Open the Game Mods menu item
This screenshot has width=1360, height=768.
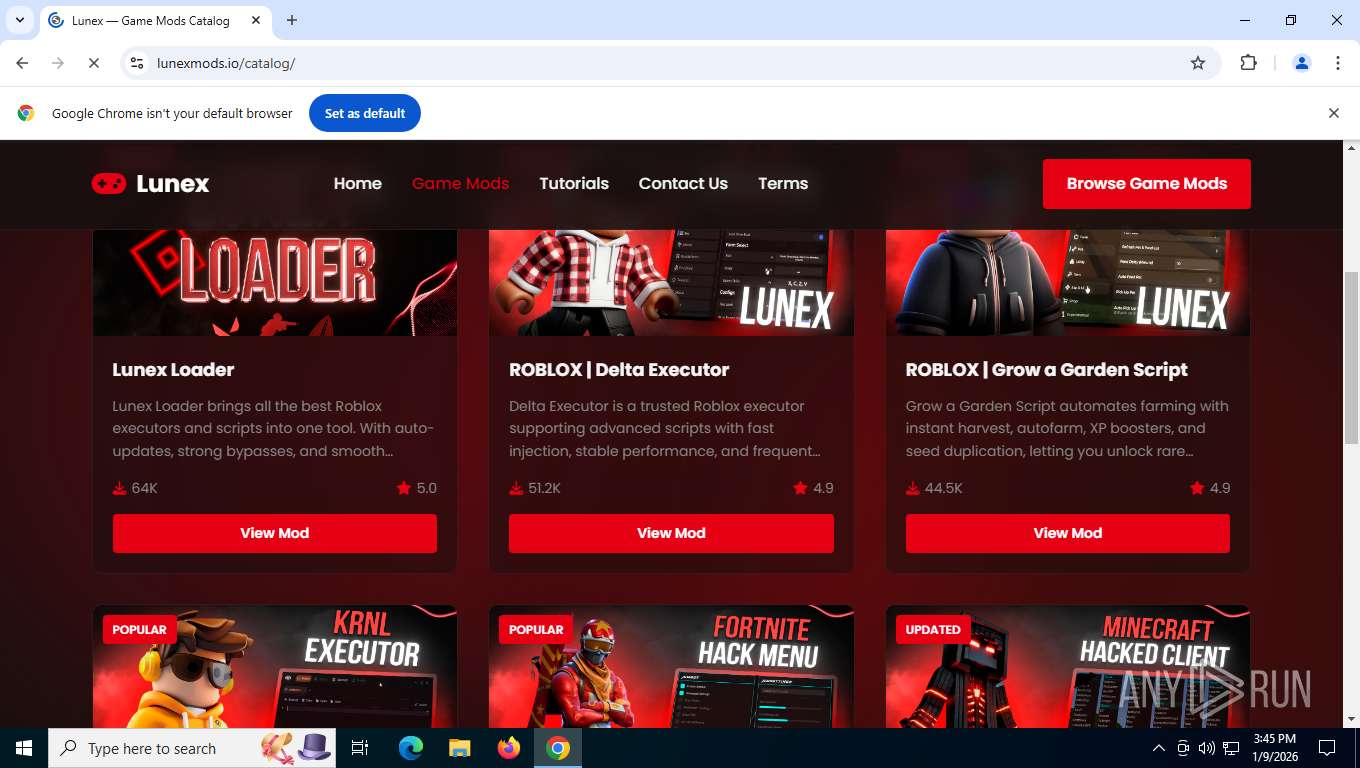[461, 184]
